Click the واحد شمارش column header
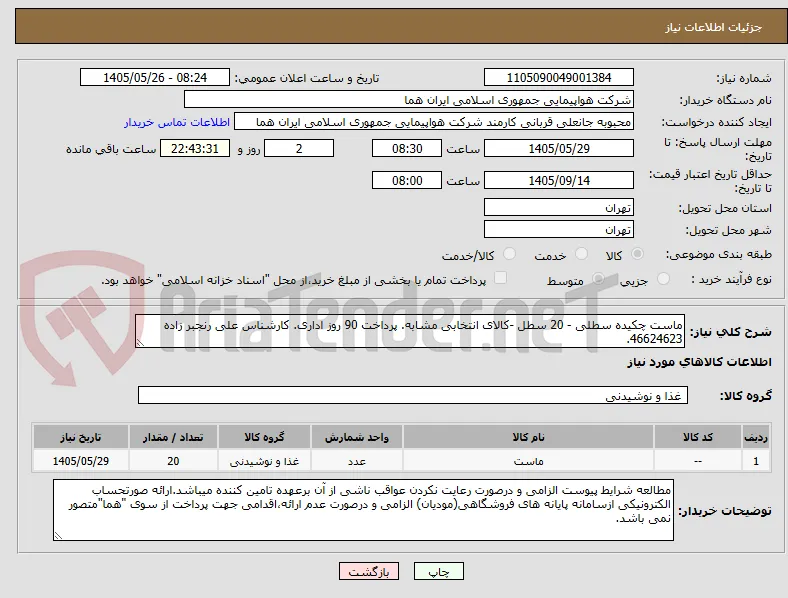 point(357,437)
